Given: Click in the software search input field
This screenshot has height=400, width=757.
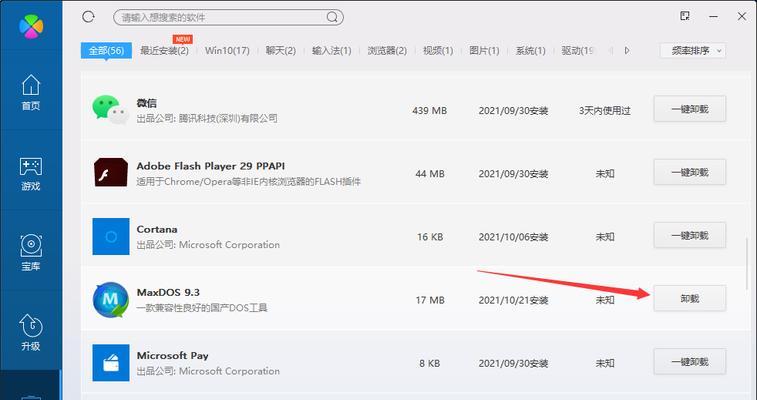Looking at the screenshot, I should coord(228,17).
